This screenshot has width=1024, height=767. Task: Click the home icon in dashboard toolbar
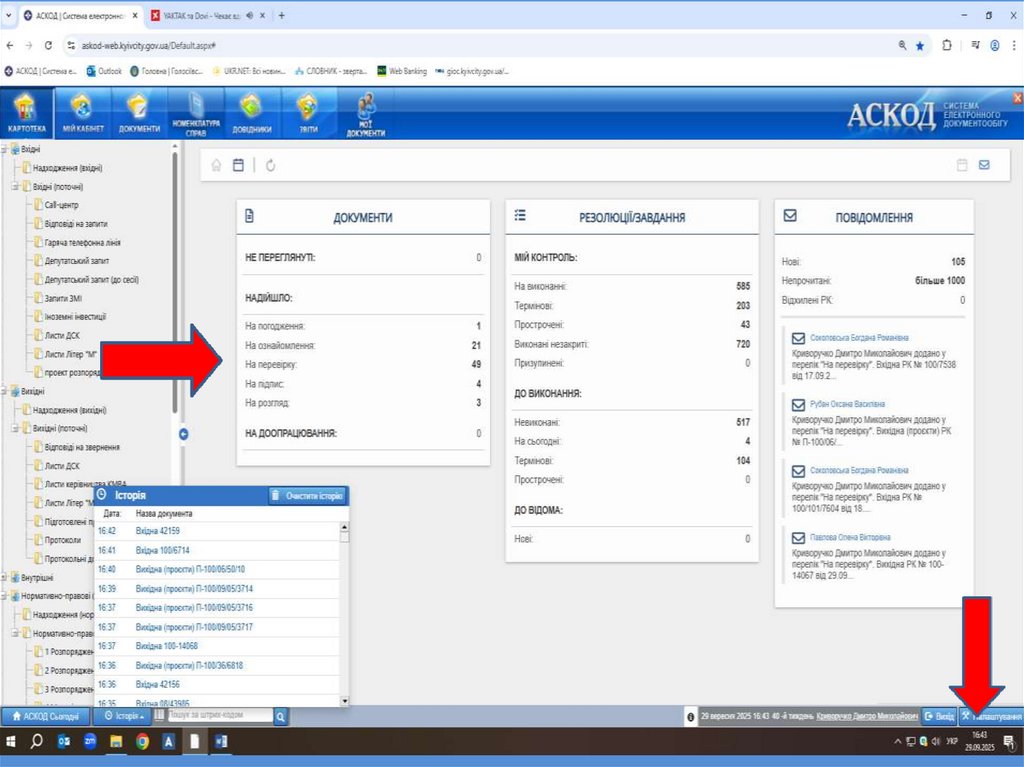click(x=216, y=165)
